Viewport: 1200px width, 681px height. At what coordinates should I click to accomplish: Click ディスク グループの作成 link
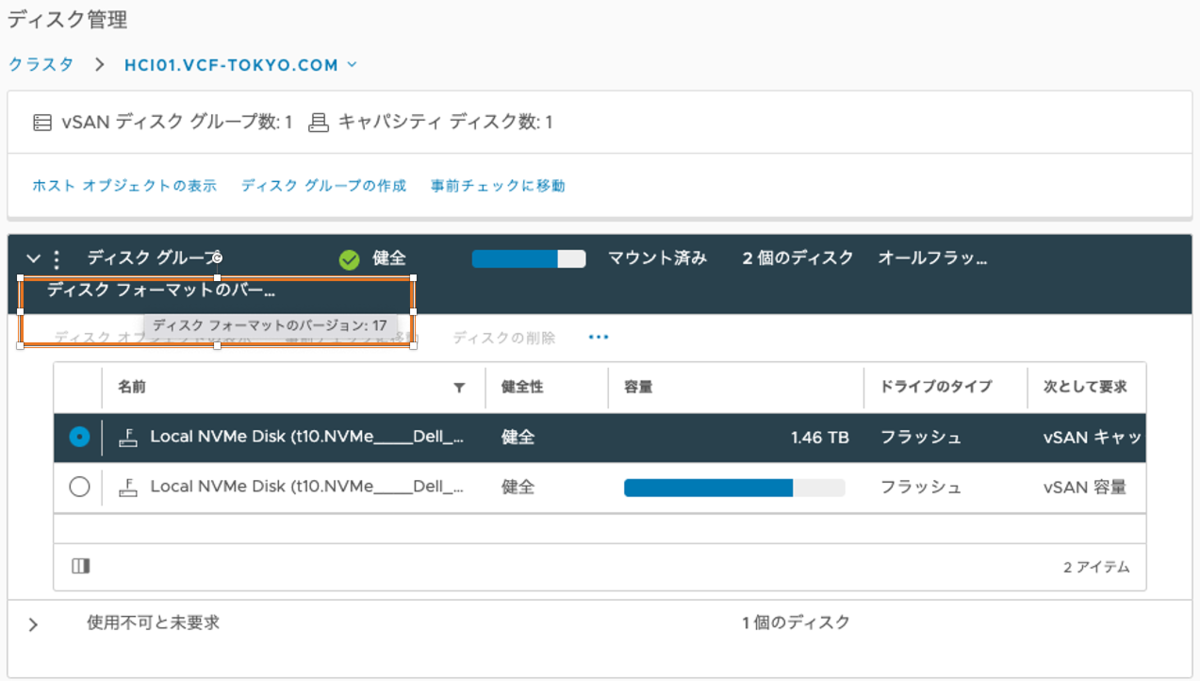coord(323,186)
